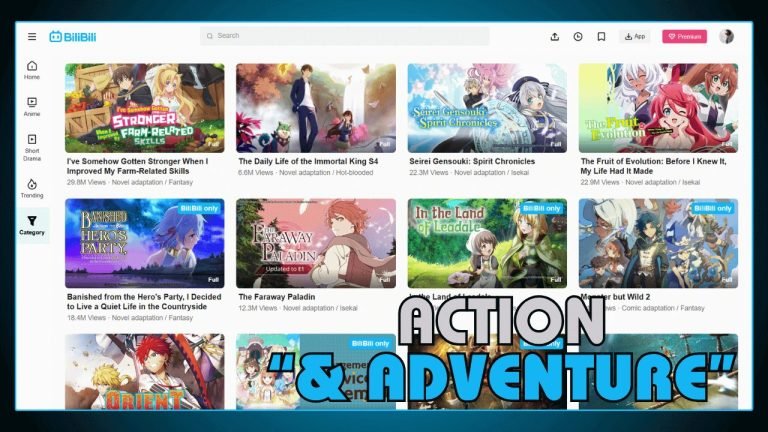This screenshot has width=768, height=432.
Task: Select the Category sidebar item
Action: point(32,225)
